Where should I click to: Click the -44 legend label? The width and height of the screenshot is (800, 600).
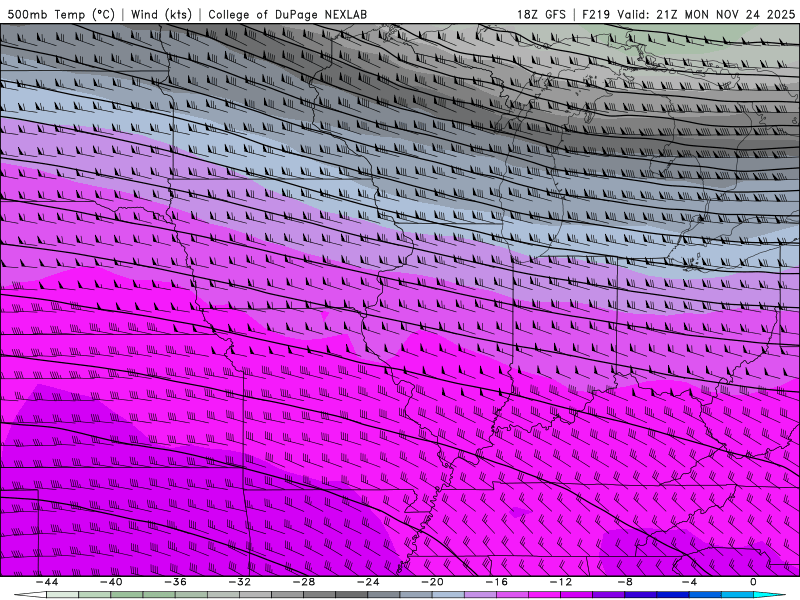(x=47, y=582)
